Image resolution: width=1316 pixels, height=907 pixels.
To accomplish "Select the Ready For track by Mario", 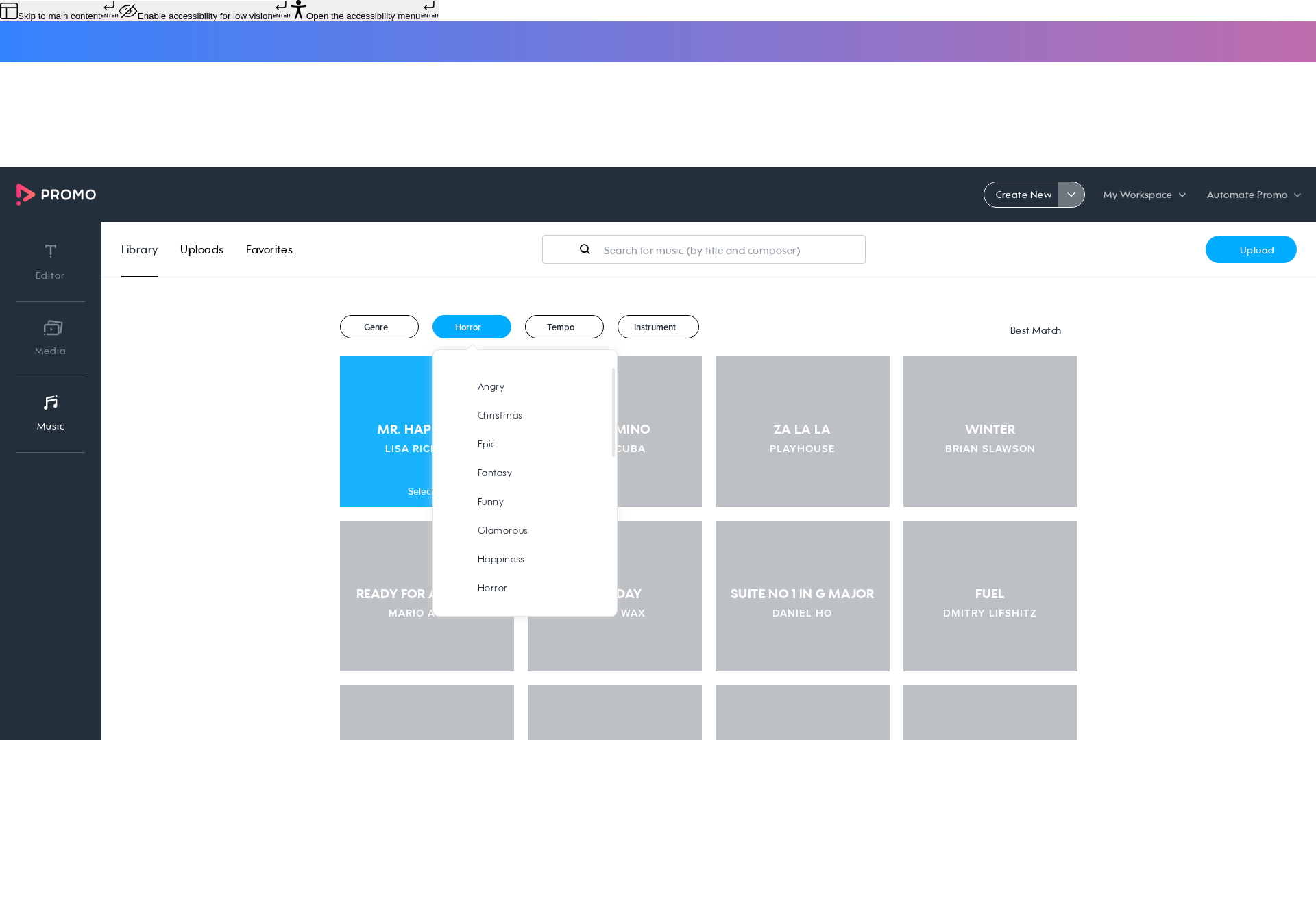I will [x=386, y=596].
